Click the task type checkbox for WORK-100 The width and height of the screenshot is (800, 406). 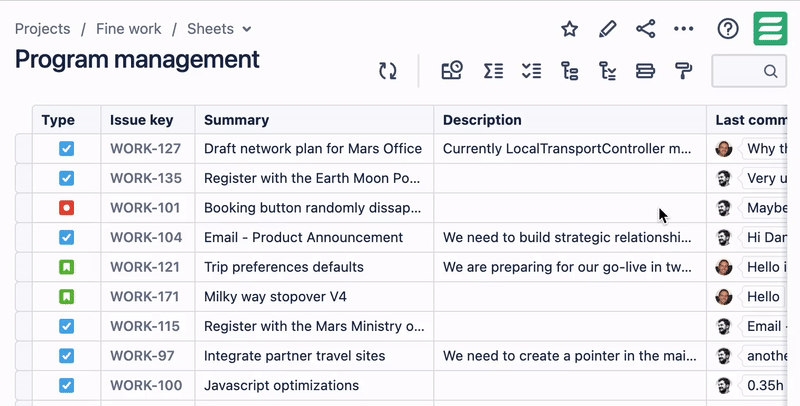(x=66, y=385)
